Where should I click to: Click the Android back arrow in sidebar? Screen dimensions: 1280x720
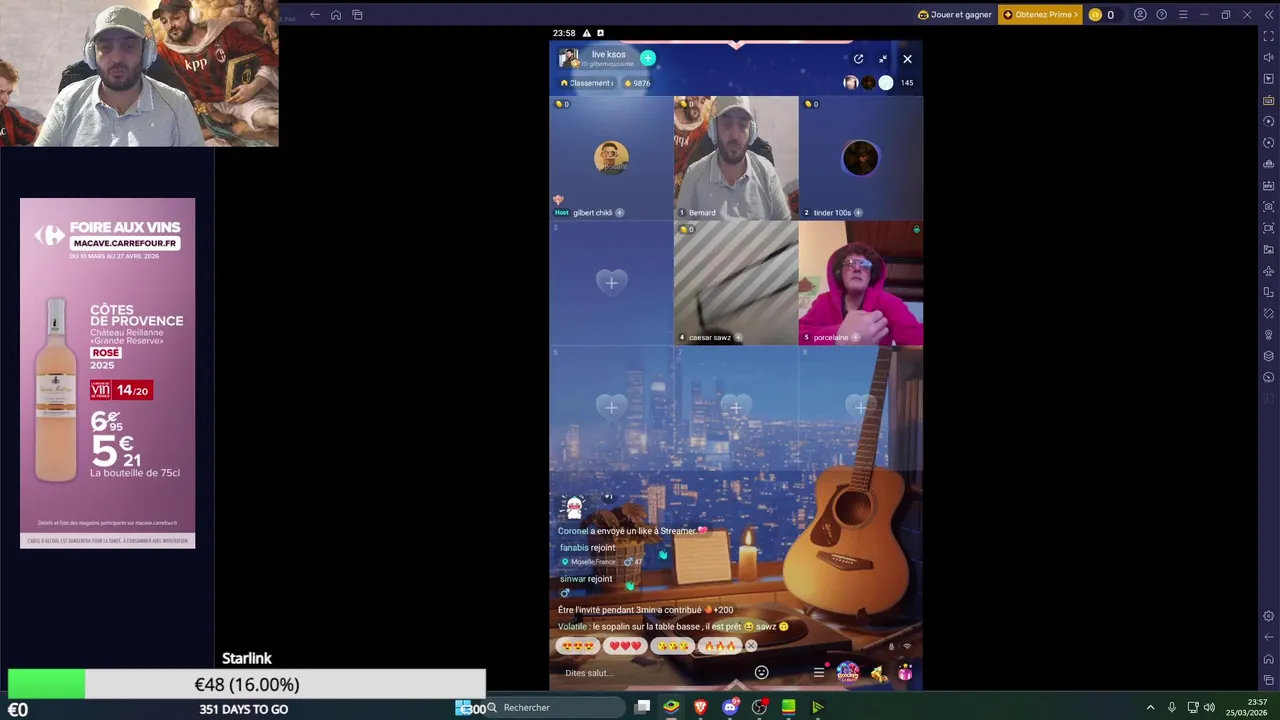pos(1269,637)
